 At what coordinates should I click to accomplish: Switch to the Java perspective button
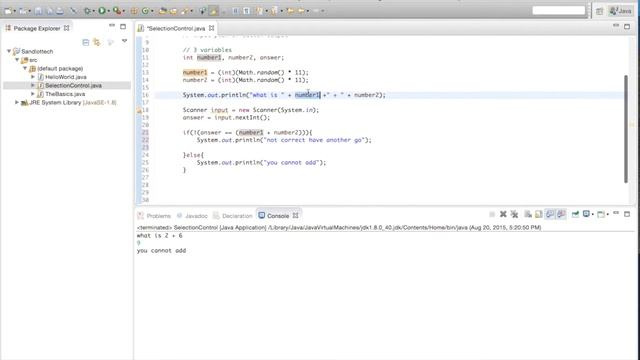(x=620, y=11)
